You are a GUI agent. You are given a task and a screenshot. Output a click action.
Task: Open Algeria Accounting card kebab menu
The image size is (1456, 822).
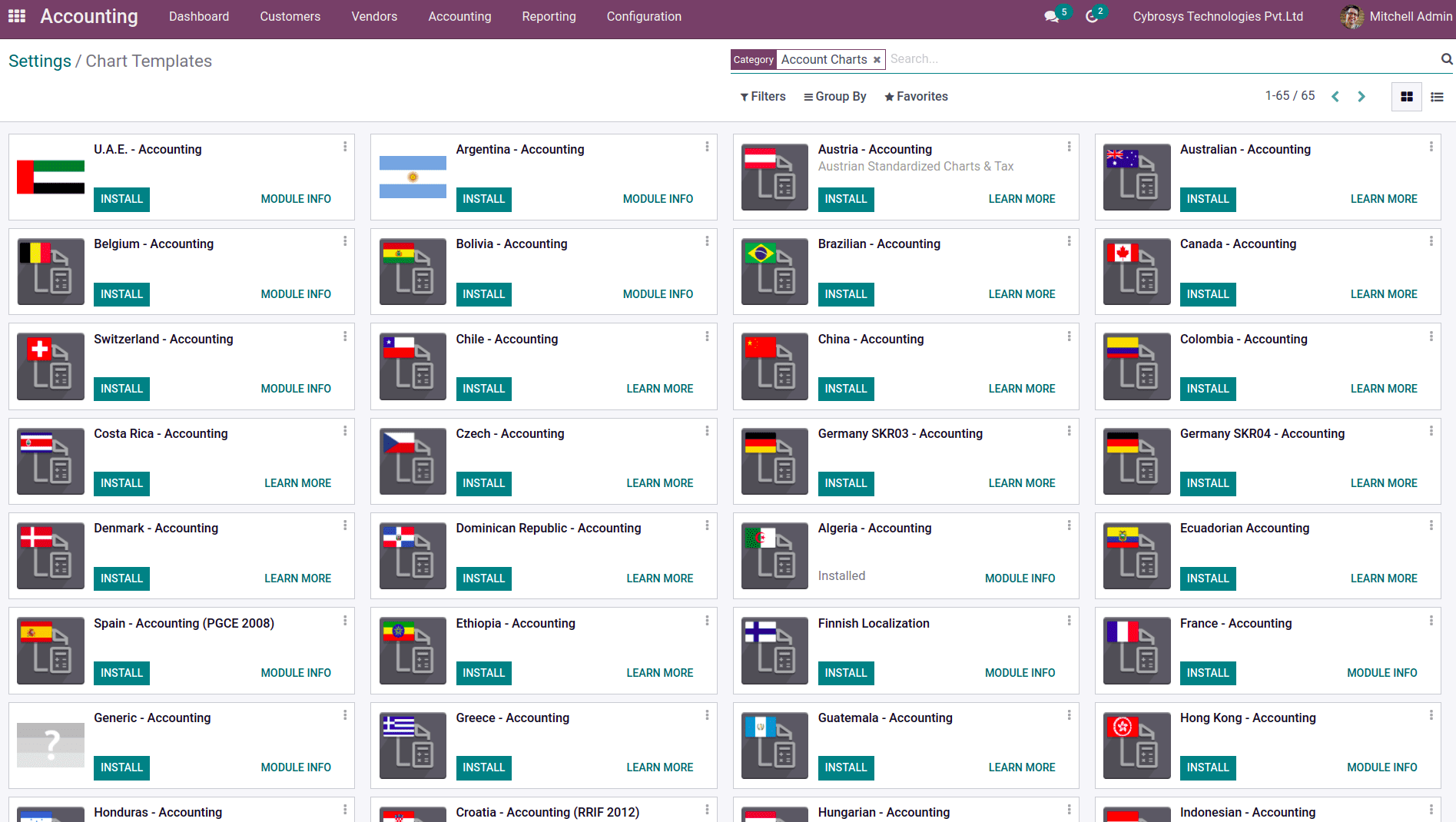tap(1069, 525)
